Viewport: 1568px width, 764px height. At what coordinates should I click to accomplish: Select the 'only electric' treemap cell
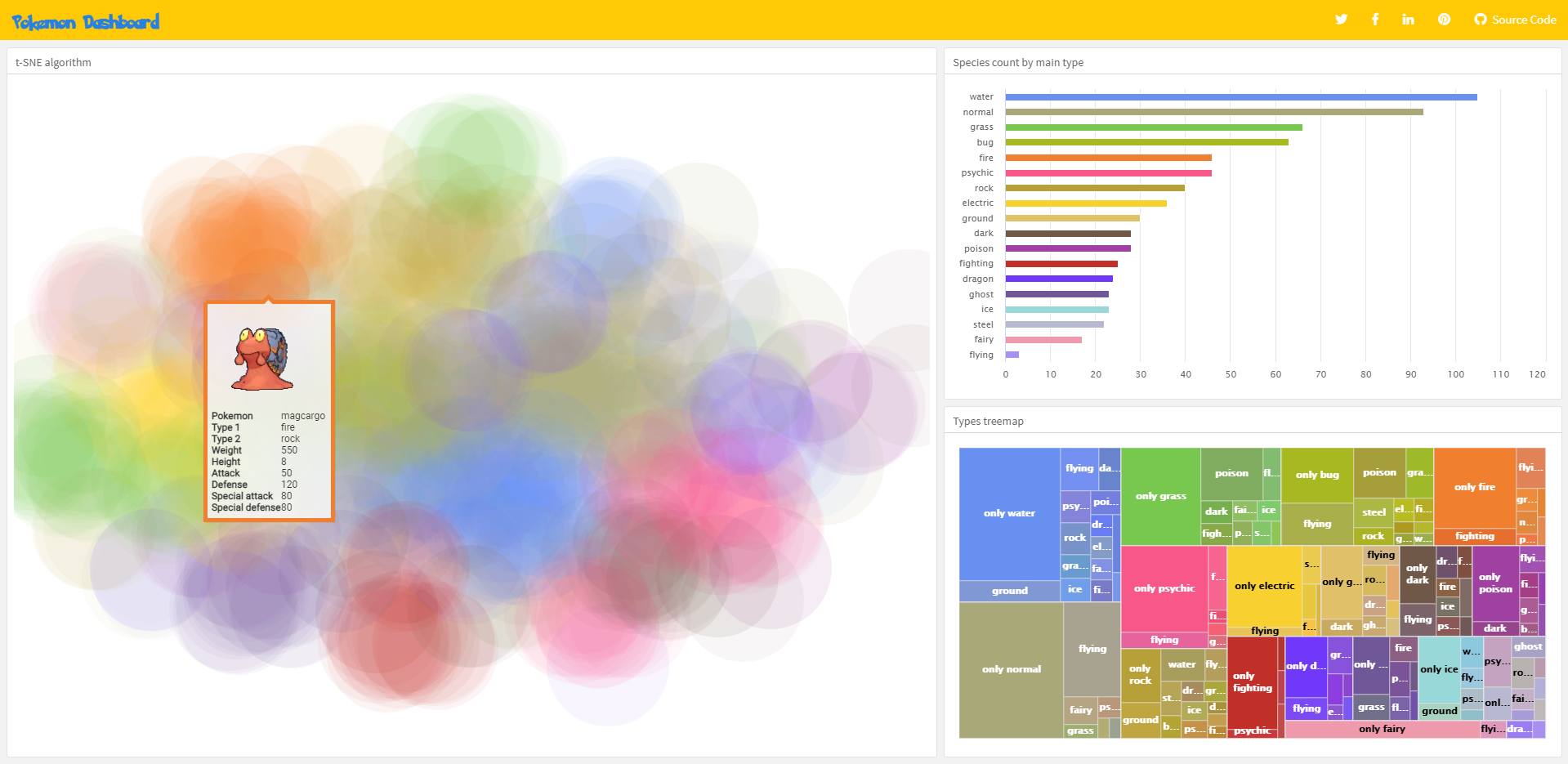(x=1264, y=586)
